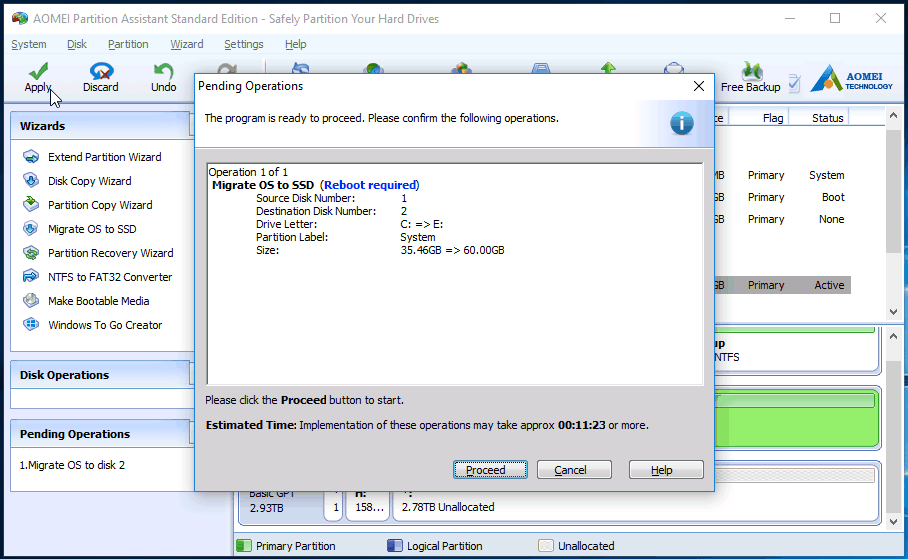The image size is (908, 559).
Task: Close the Pending Operations dialog
Action: pyautogui.click(x=698, y=86)
